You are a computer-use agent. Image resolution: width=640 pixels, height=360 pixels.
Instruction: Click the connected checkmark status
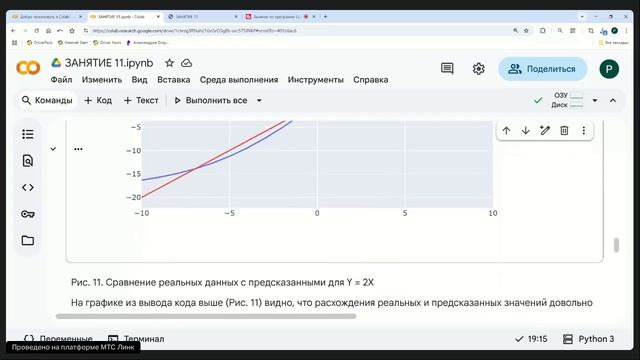[538, 100]
